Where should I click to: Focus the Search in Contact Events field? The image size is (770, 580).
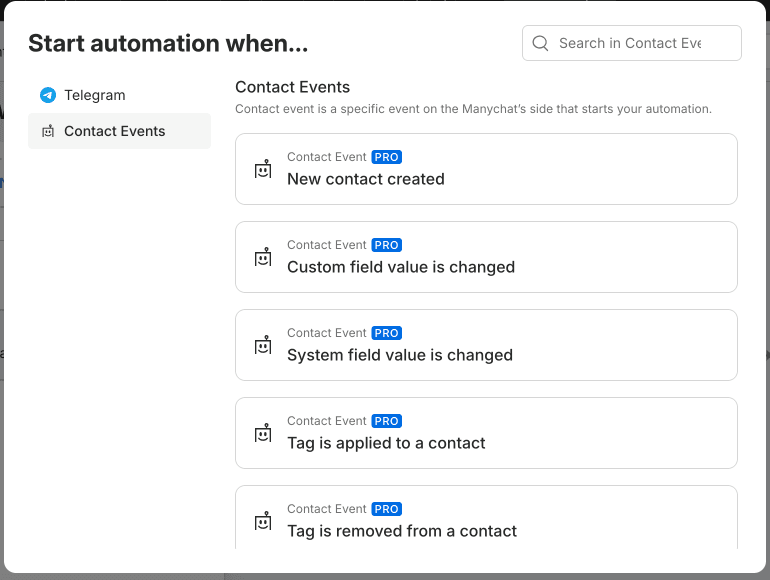point(632,43)
